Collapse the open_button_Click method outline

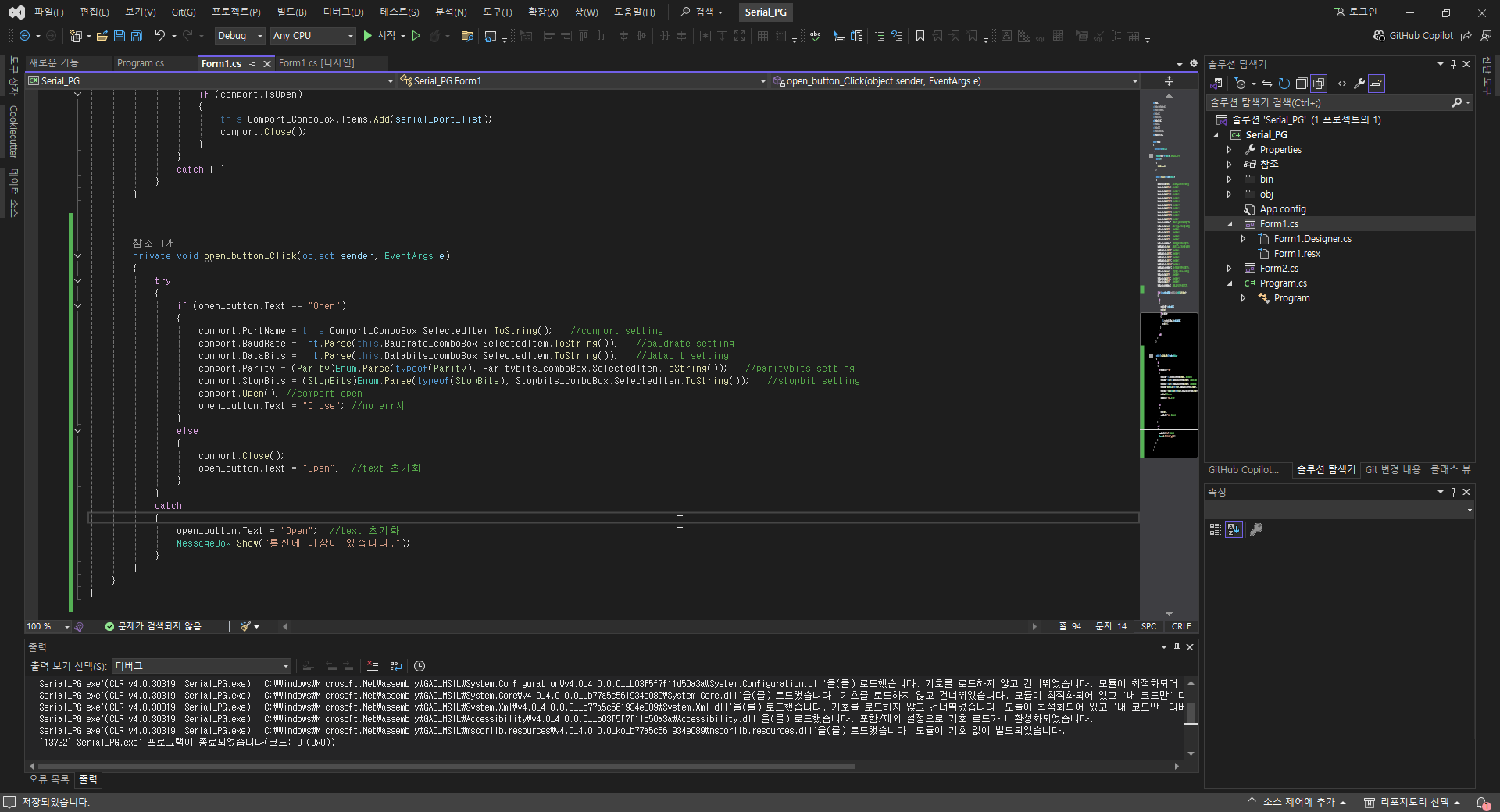coord(77,256)
